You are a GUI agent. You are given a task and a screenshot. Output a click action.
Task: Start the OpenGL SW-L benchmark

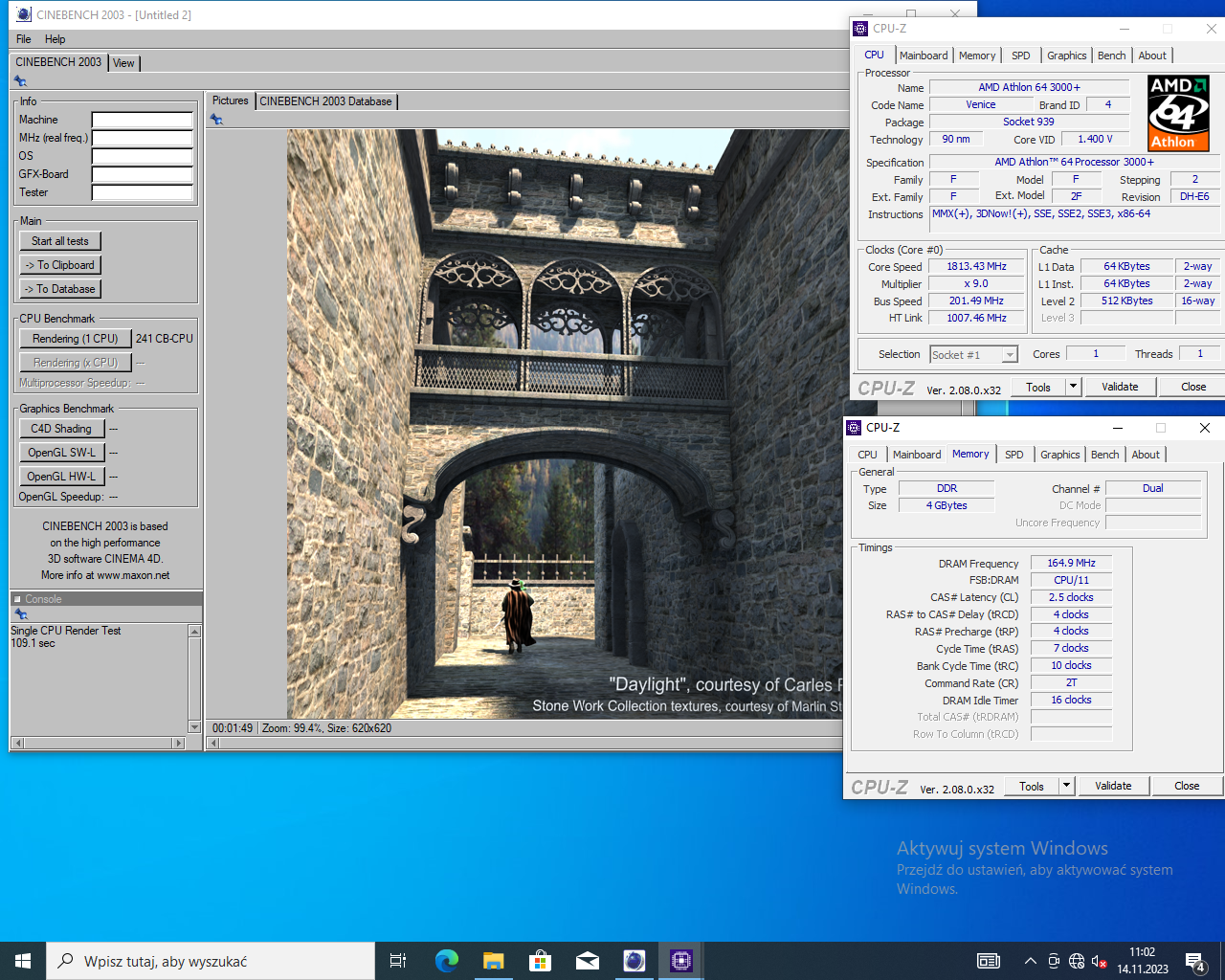61,453
